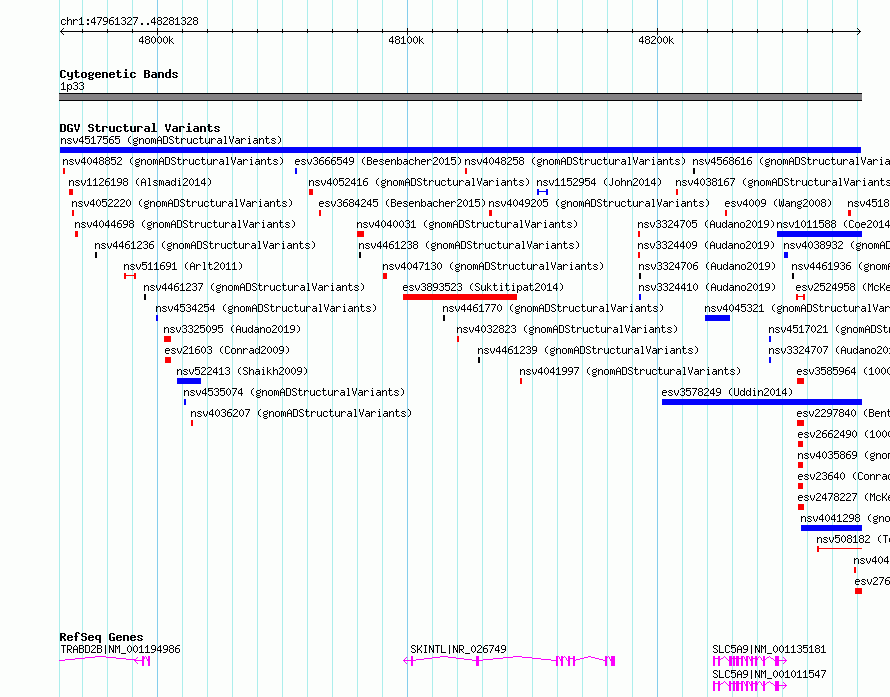Select the red nsv4044698 variant marker
Image resolution: width=890 pixels, height=697 pixels.
[77, 234]
